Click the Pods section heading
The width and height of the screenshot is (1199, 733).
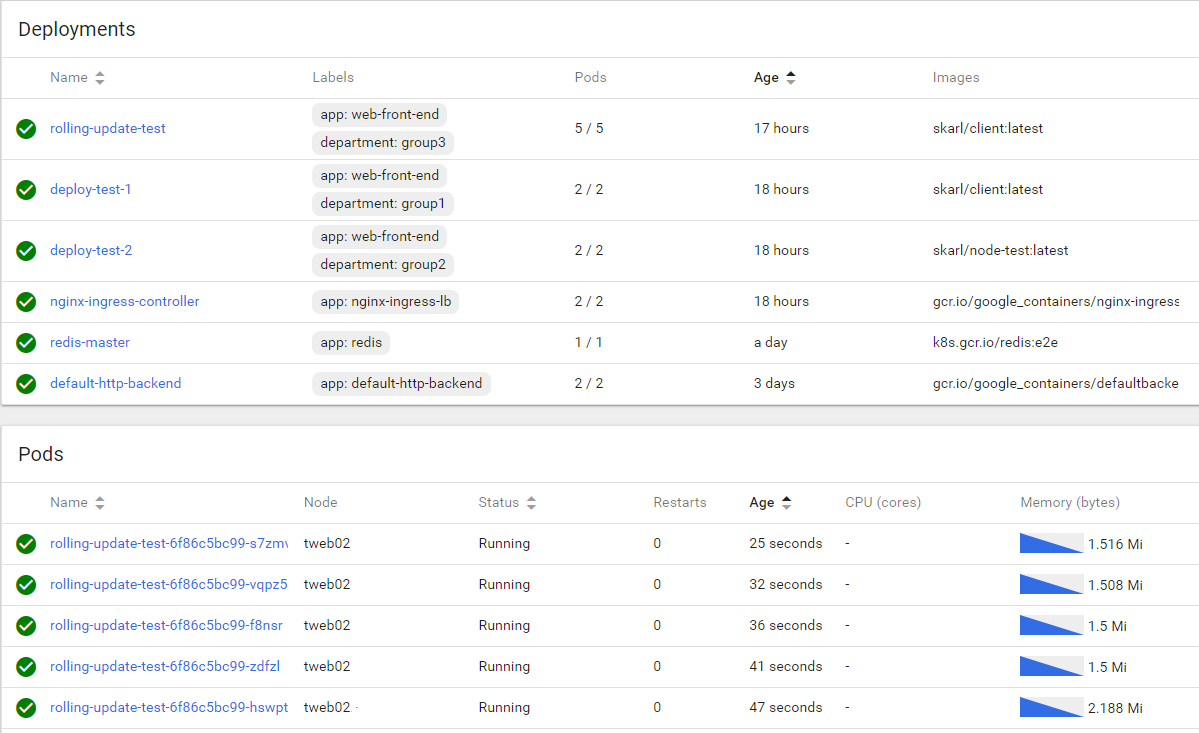click(x=41, y=454)
